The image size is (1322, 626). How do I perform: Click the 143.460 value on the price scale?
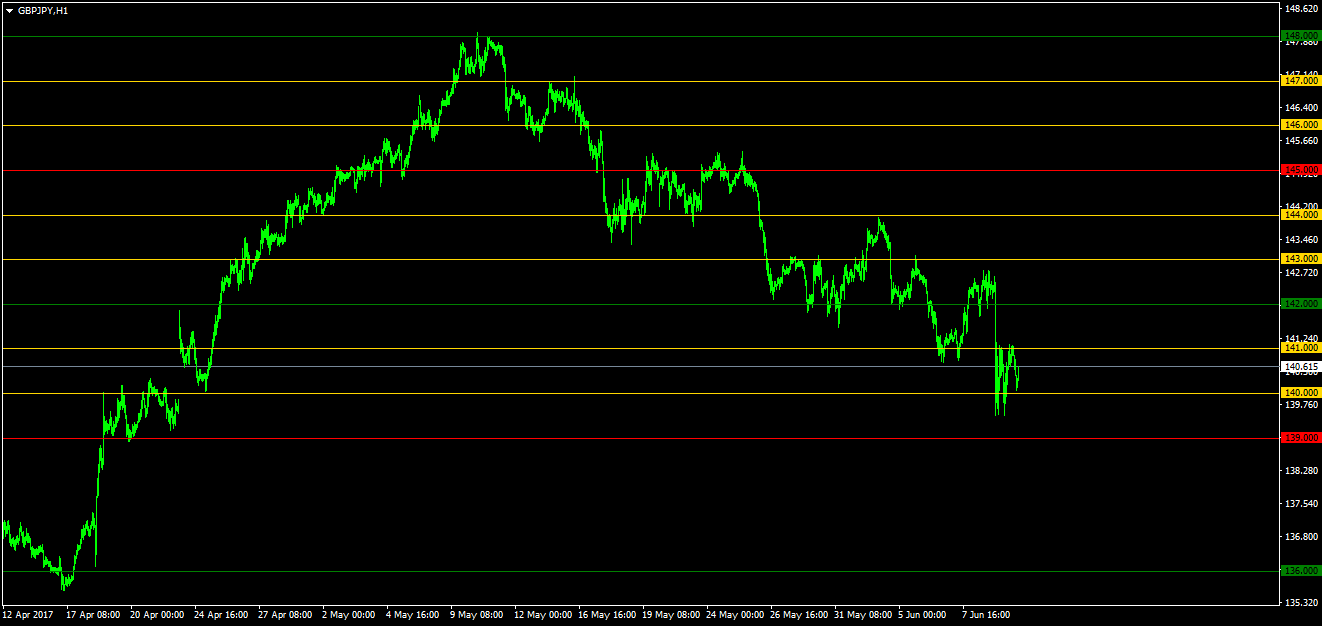[x=1301, y=240]
